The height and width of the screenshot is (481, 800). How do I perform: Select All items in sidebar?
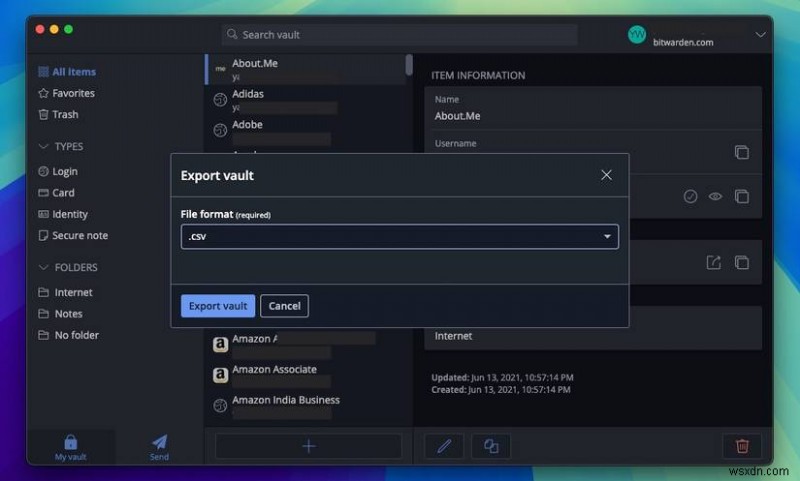[x=67, y=72]
